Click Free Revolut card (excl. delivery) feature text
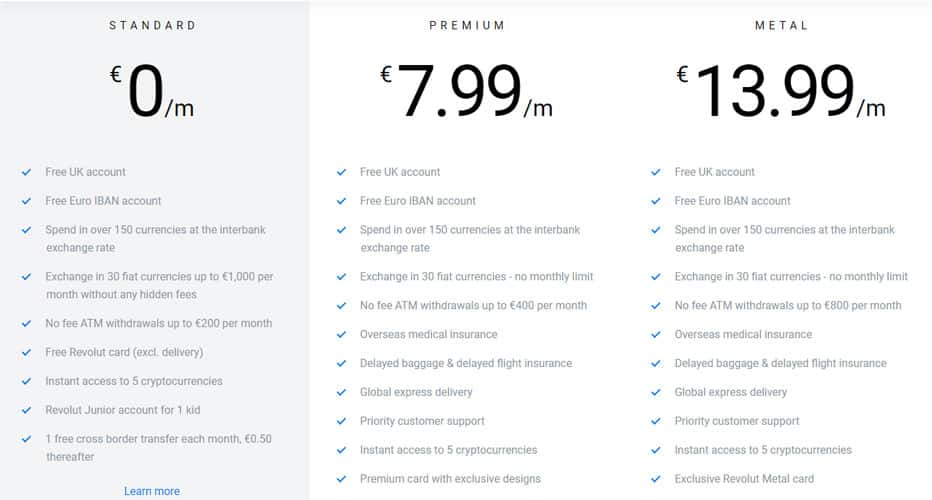Viewport: 932px width, 500px height. 124,353
